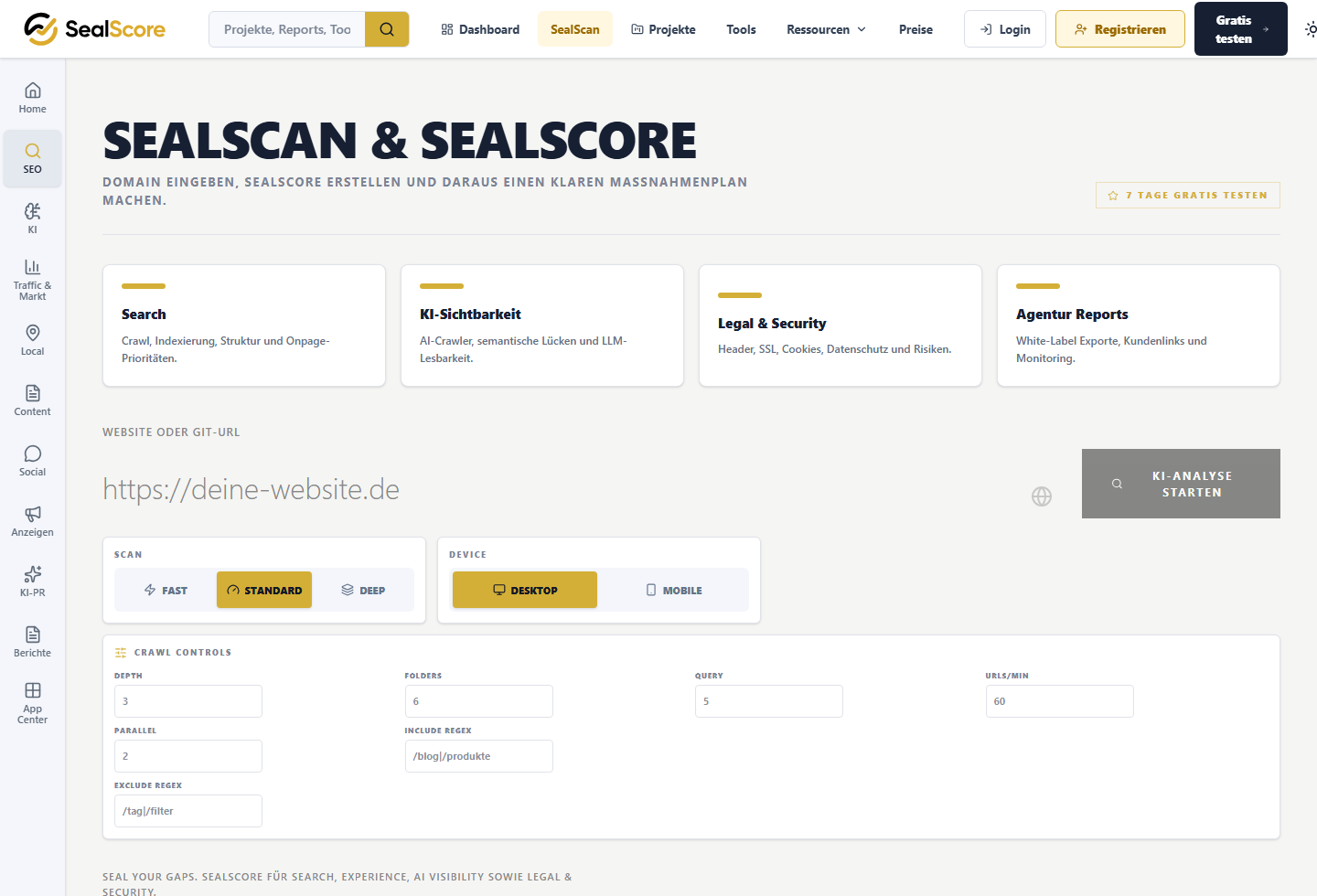Select the FAST scan mode
Image resolution: width=1317 pixels, height=896 pixels.
tap(166, 591)
